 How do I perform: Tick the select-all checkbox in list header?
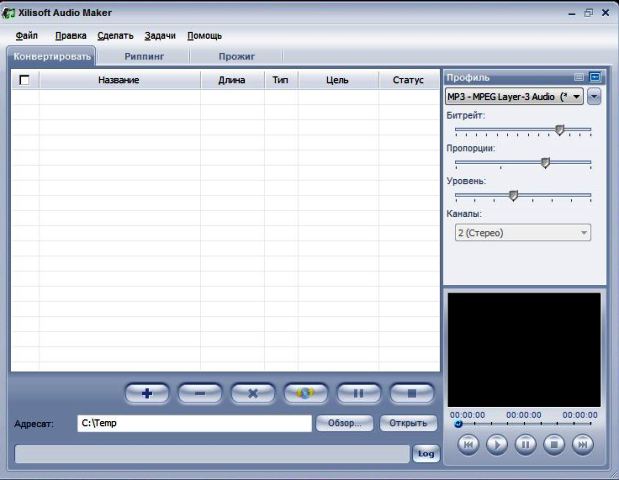click(24, 80)
